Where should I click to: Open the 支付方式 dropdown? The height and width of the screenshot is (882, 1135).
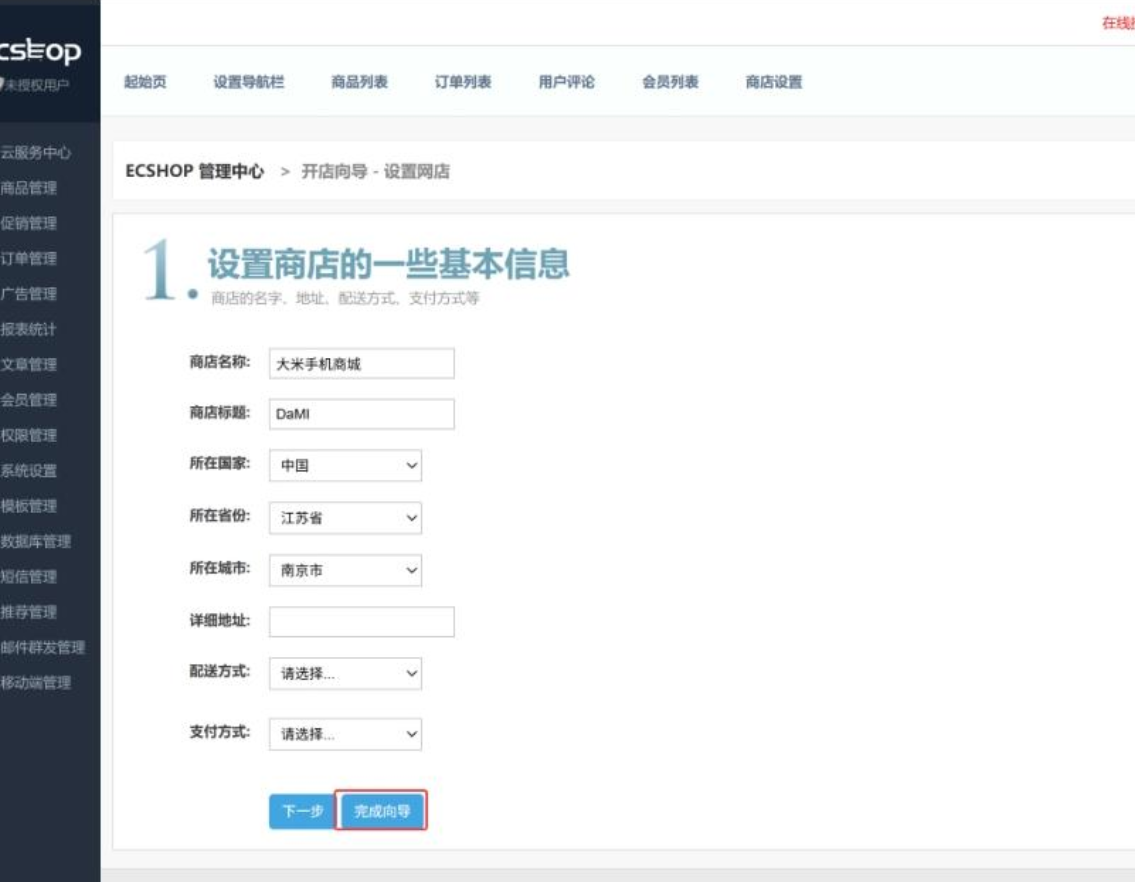pyautogui.click(x=345, y=734)
